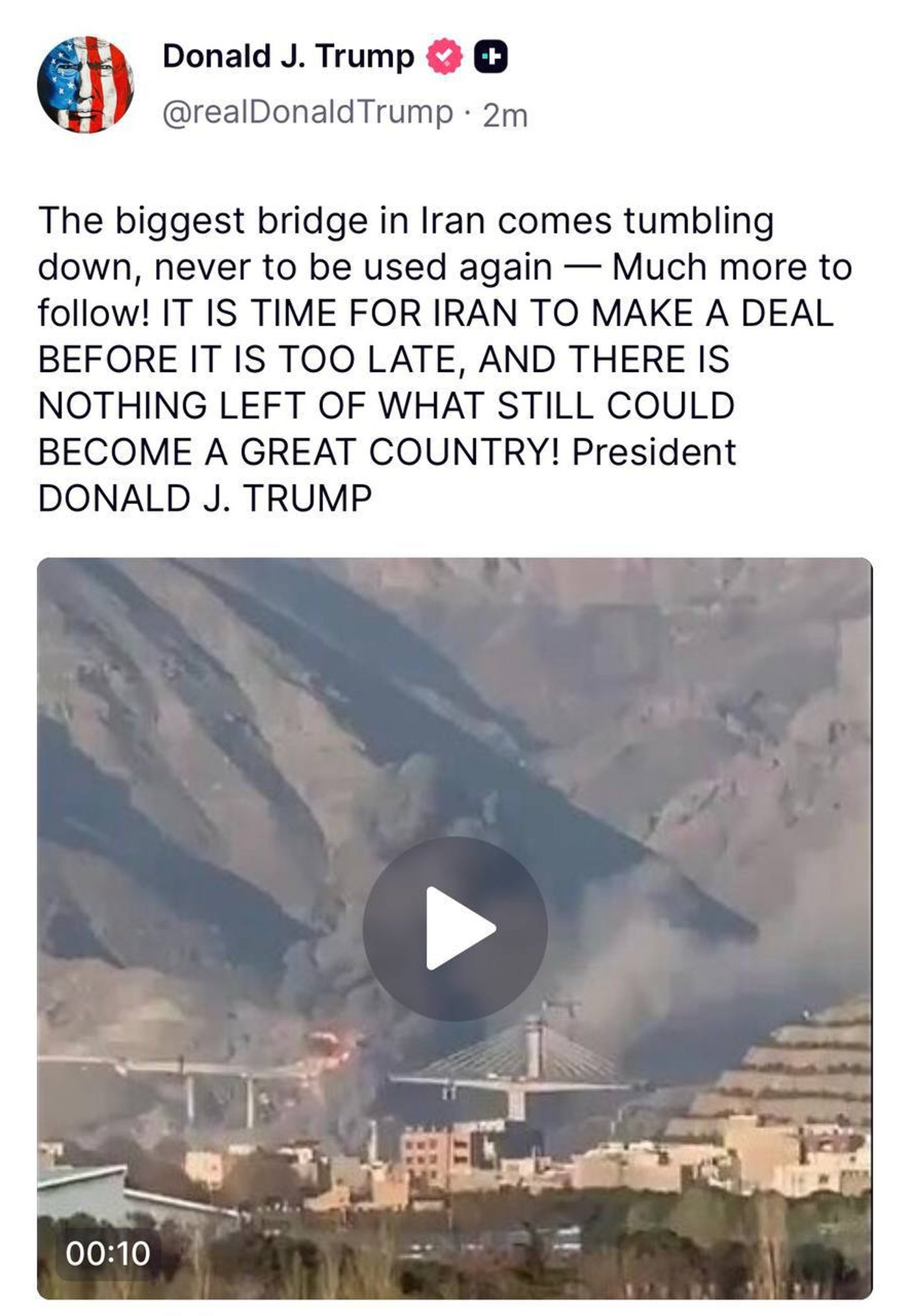Click "President DONALD J. TRUMP" signature line
The image size is (910, 1316).
coord(387,475)
